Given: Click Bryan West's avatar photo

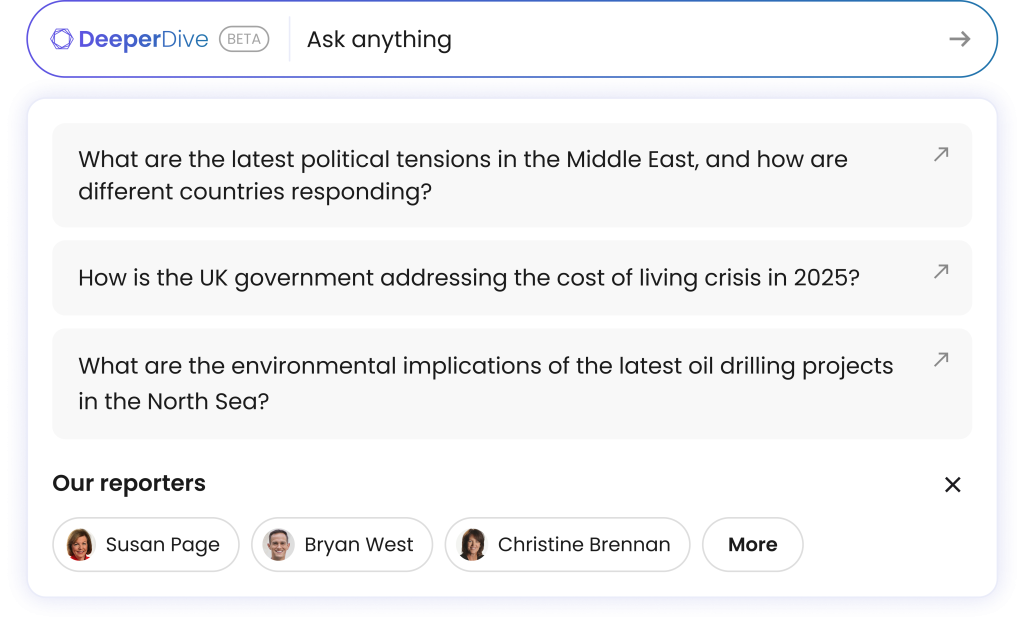Looking at the screenshot, I should [x=279, y=544].
